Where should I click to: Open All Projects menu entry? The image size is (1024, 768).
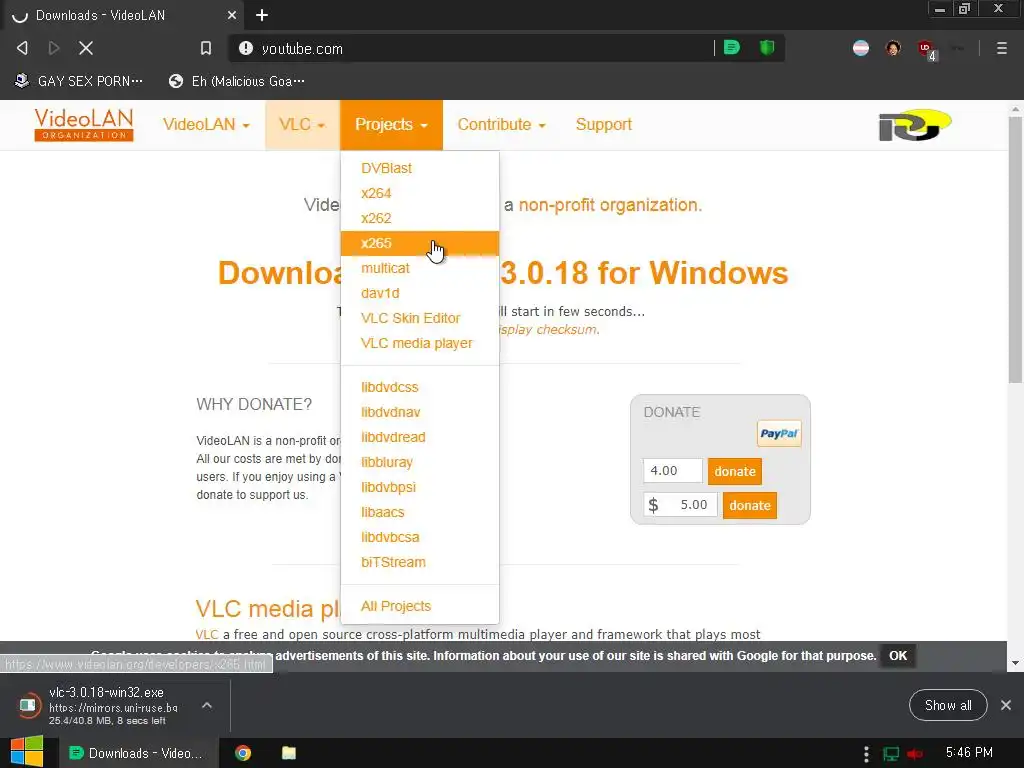pos(420,606)
